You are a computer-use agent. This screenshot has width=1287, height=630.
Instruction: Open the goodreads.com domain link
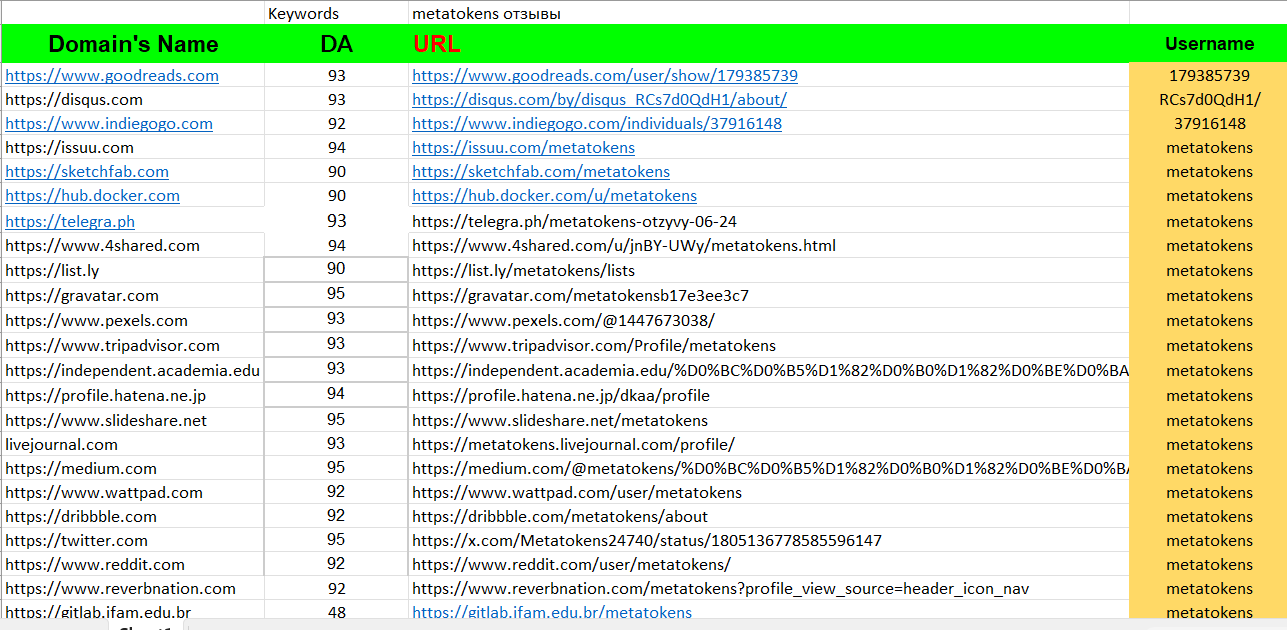[112, 76]
